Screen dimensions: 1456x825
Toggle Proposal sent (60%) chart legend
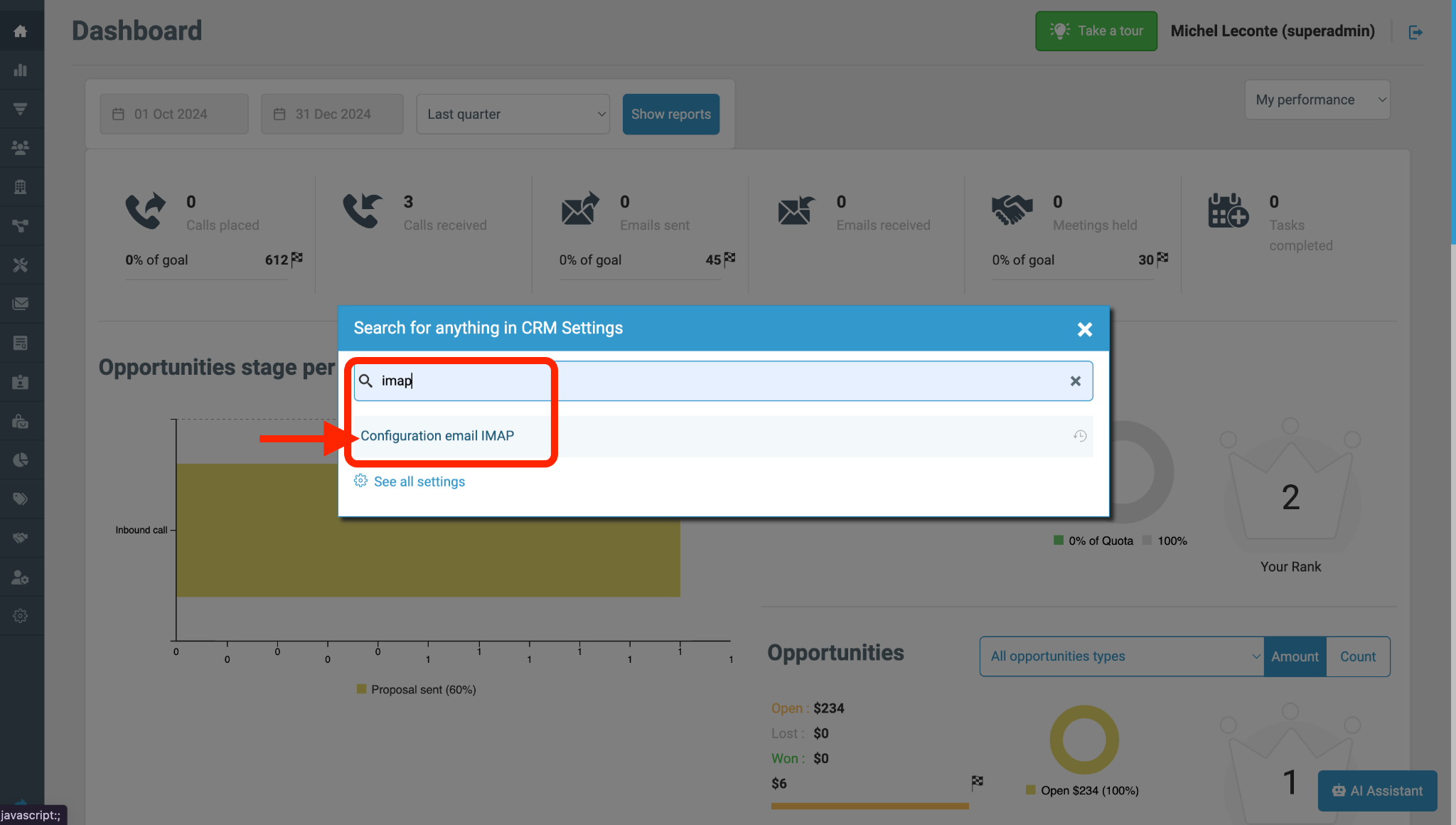coord(417,689)
